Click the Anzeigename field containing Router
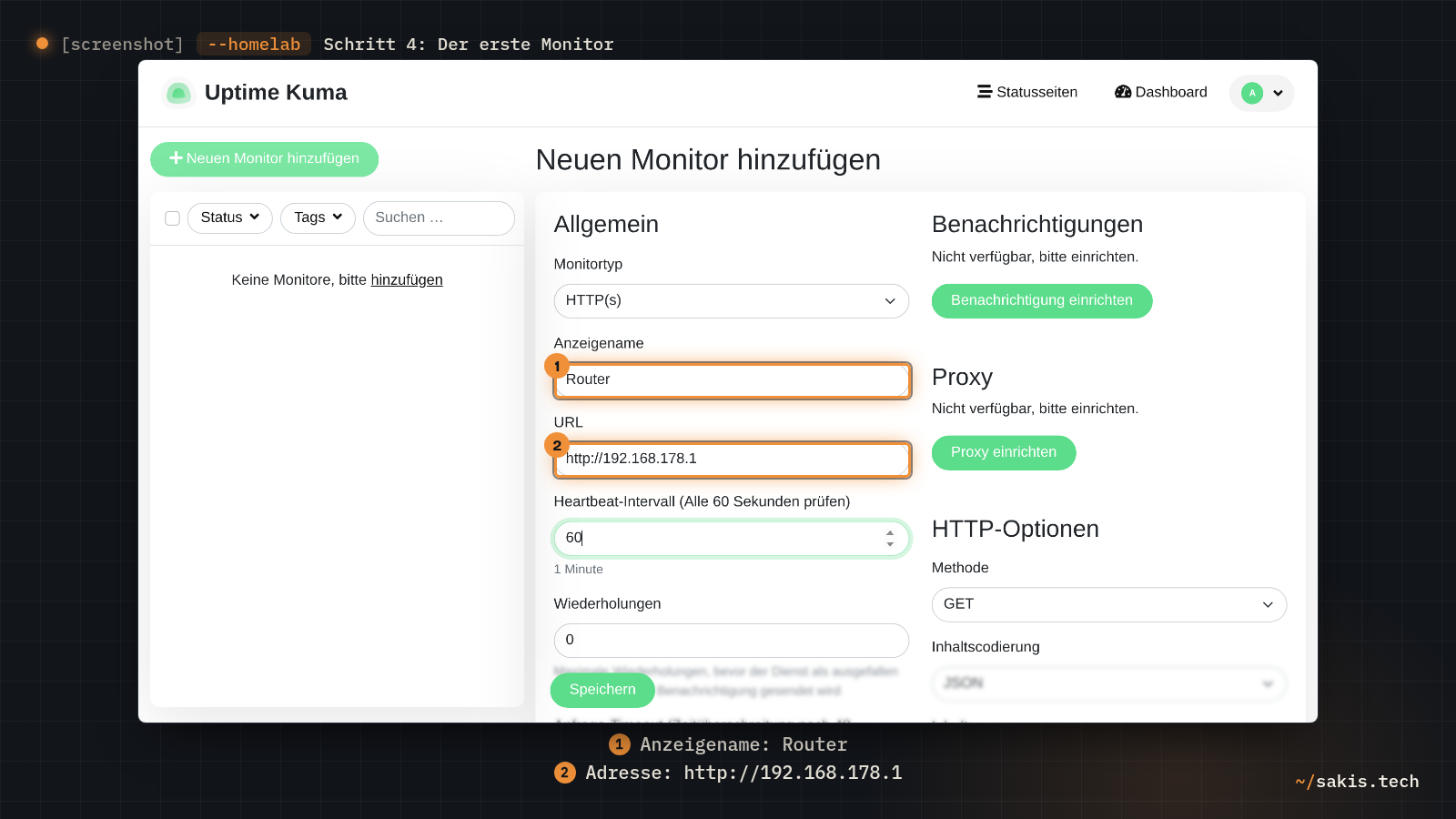 (x=731, y=380)
